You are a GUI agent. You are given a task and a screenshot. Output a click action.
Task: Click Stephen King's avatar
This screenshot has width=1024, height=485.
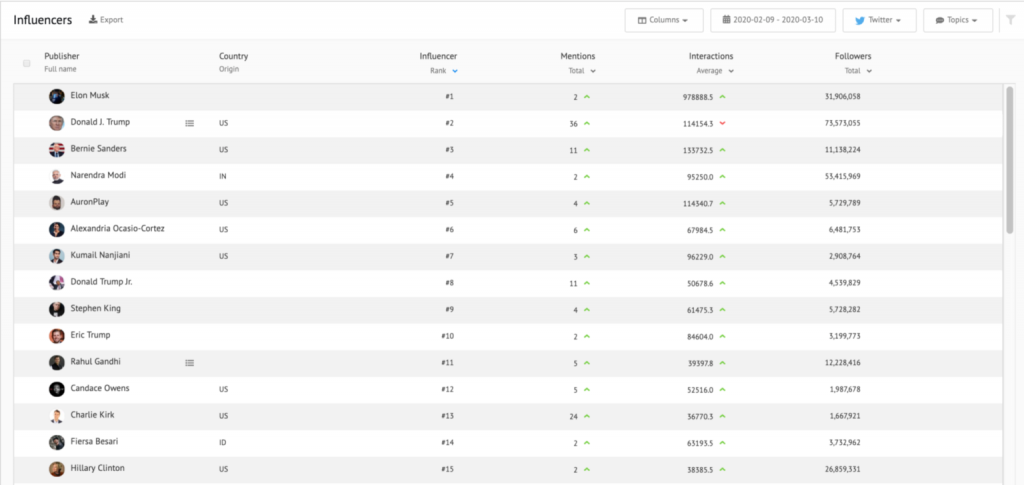coord(57,309)
